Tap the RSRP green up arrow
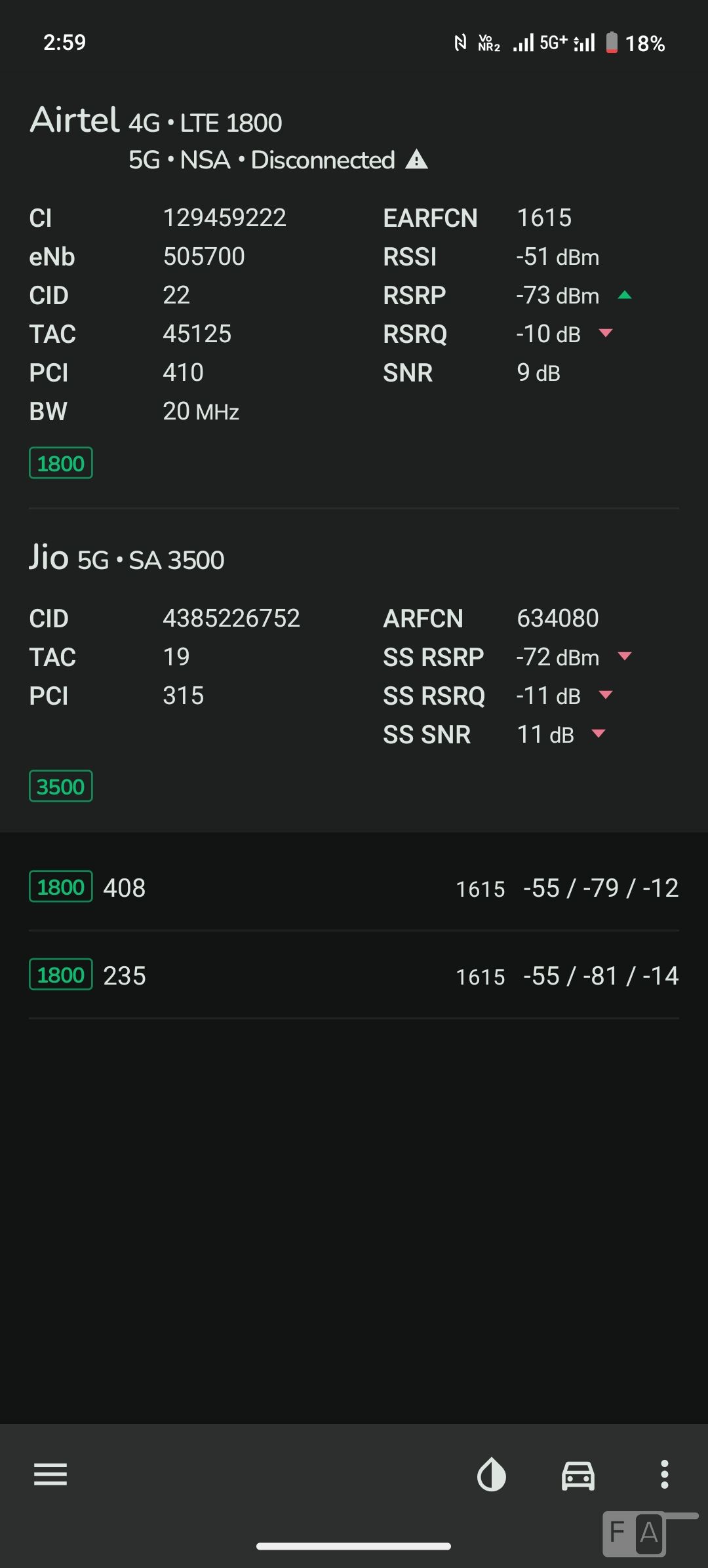708x1568 pixels. click(625, 296)
